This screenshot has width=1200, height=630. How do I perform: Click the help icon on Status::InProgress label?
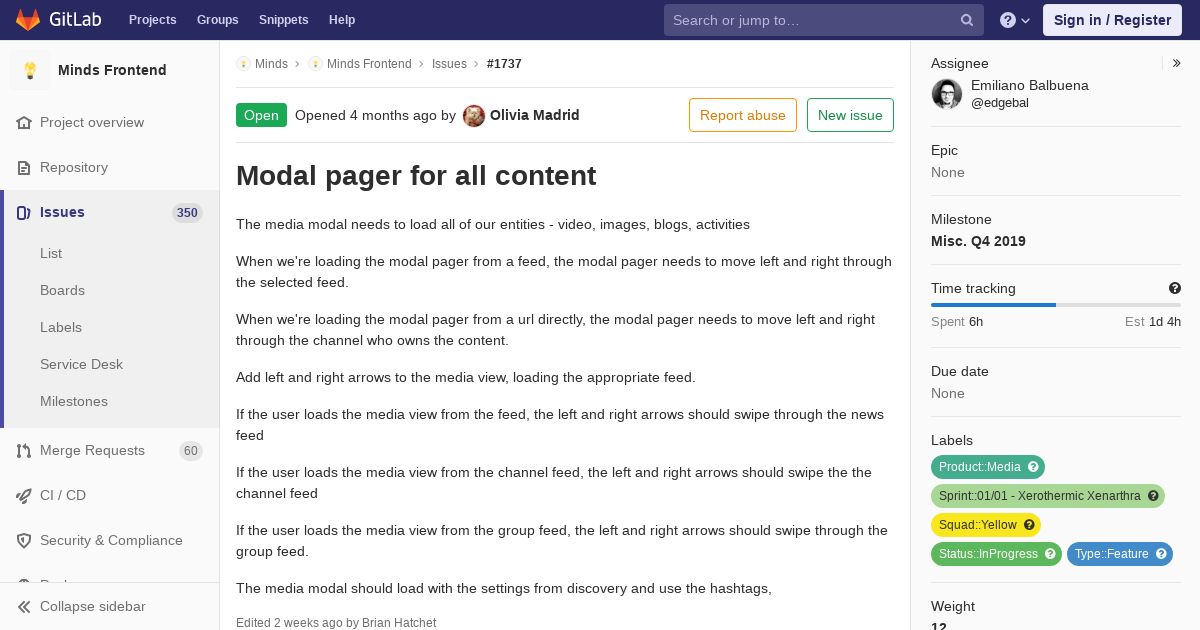pyautogui.click(x=1050, y=554)
